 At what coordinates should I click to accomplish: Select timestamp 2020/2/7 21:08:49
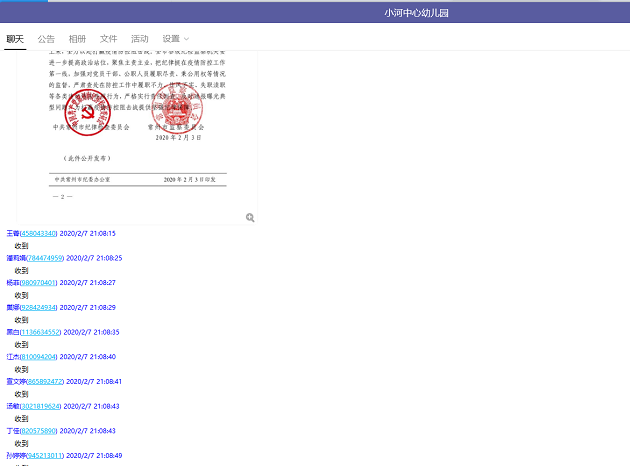click(94, 456)
